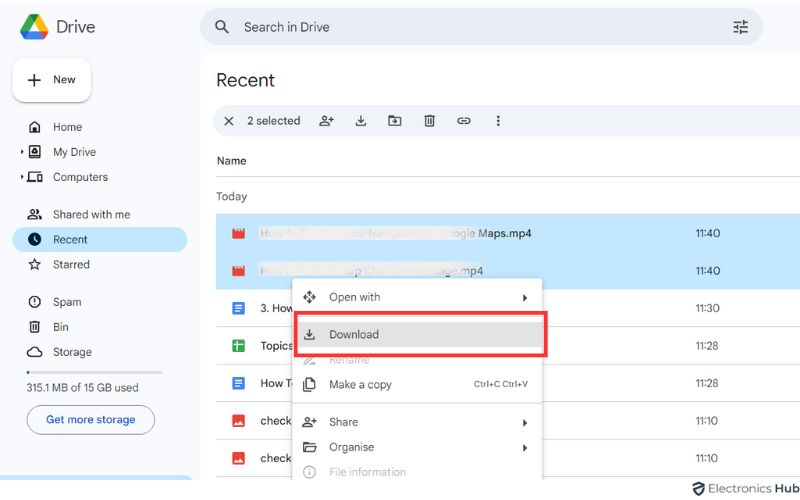800x500 pixels.
Task: Type in the Search in Drive field
Action: pos(481,27)
